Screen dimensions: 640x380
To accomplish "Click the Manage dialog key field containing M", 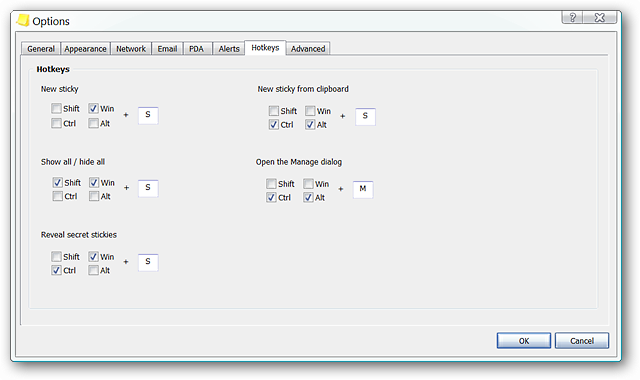I will (x=363, y=189).
